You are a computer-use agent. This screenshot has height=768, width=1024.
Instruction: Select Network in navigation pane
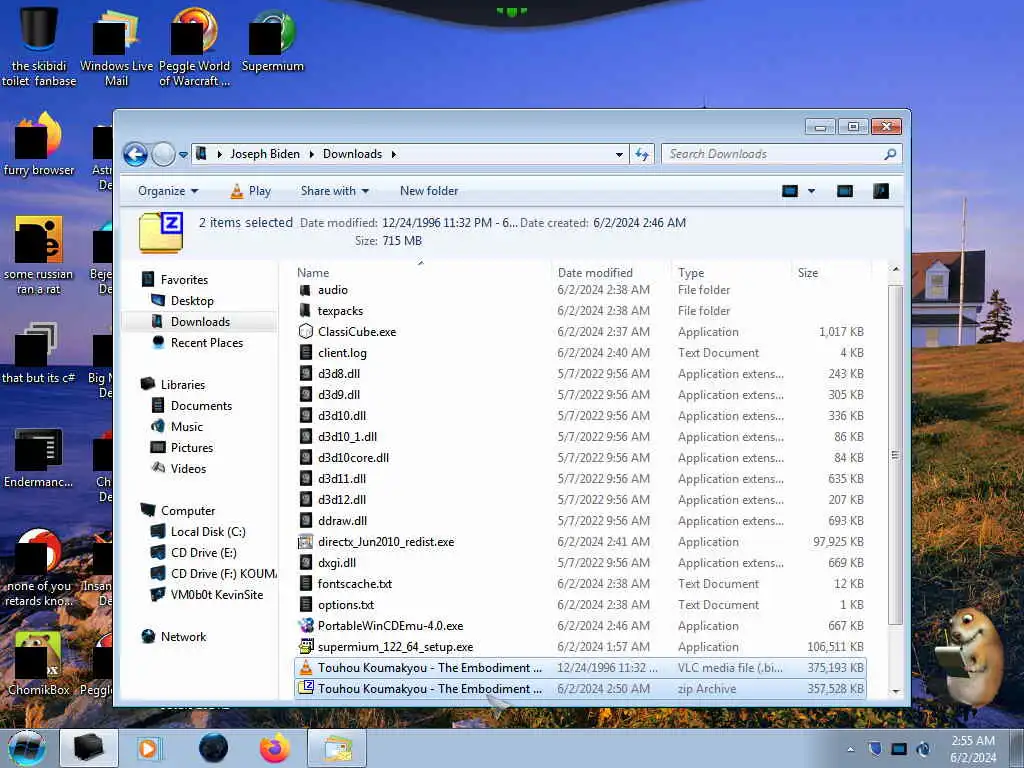(x=183, y=637)
